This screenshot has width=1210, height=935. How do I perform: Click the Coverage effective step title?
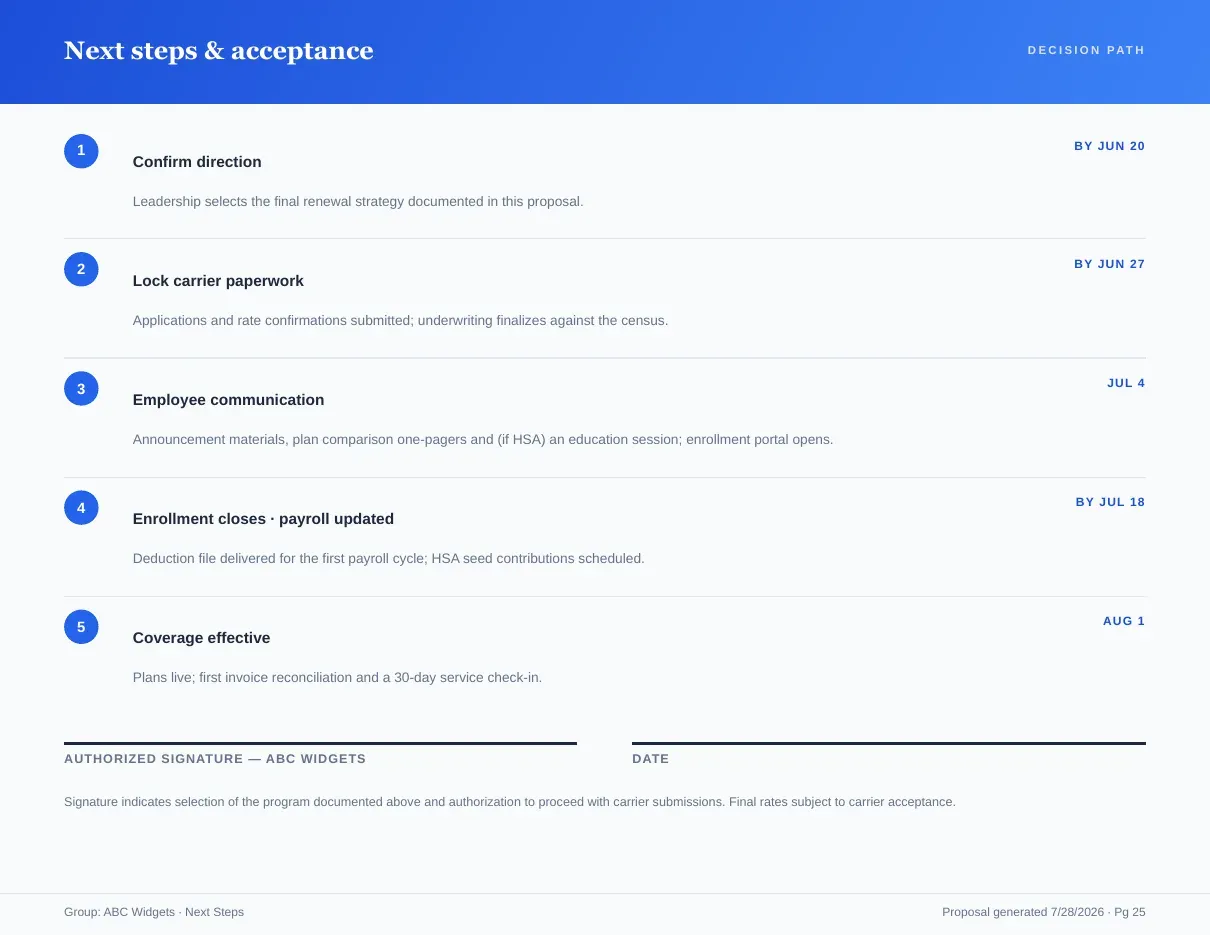coord(201,638)
